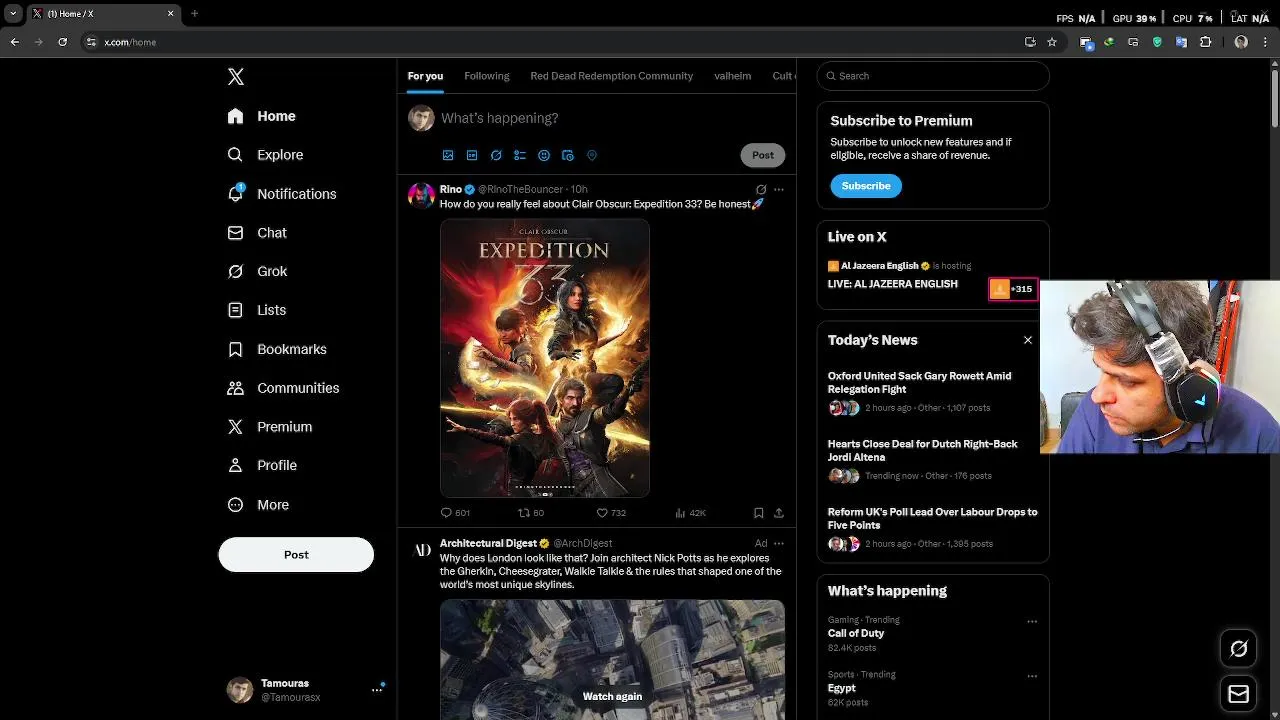Open the browser extensions puzzle icon

click(1205, 42)
